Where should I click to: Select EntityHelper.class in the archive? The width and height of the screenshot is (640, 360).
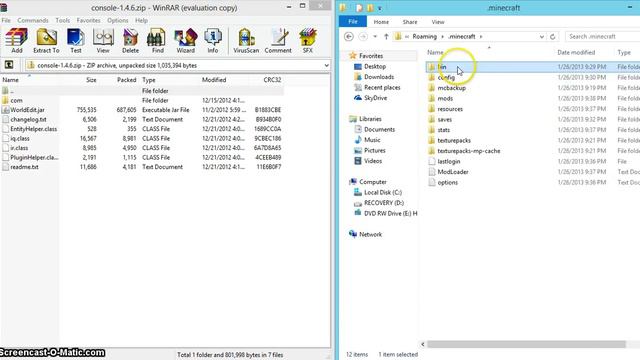(33, 129)
